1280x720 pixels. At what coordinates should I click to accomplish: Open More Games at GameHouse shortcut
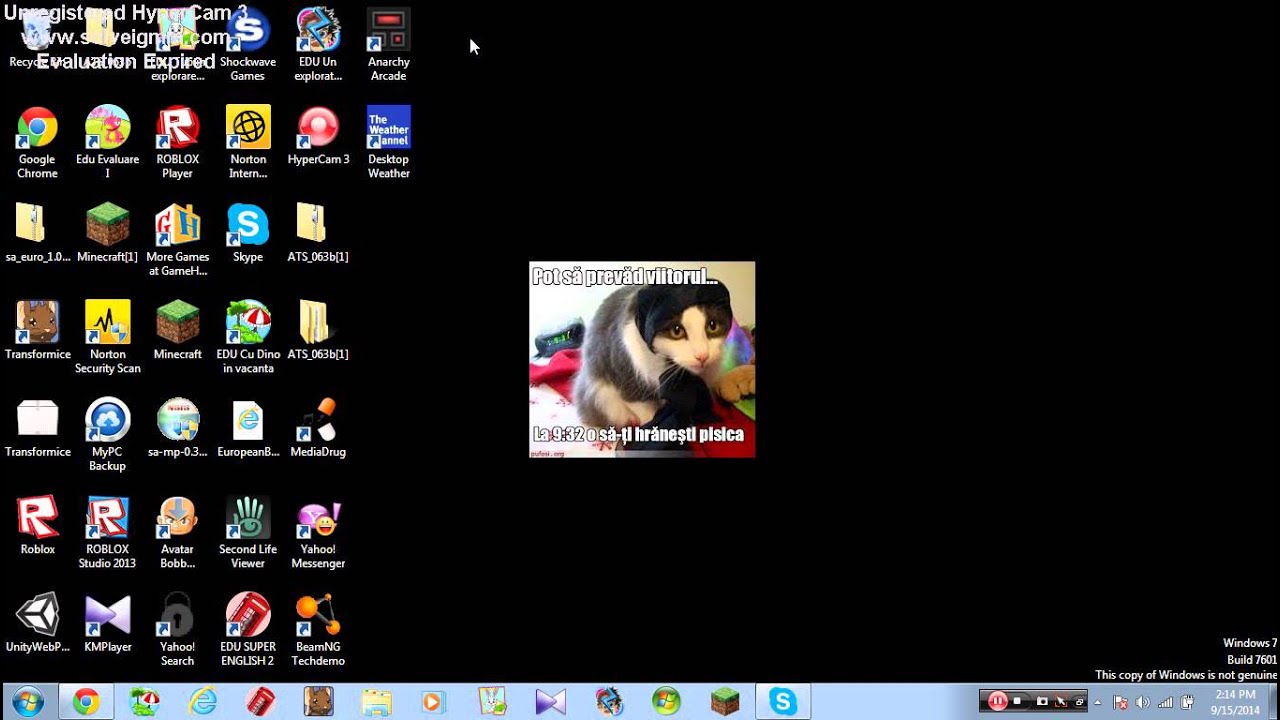pos(177,240)
